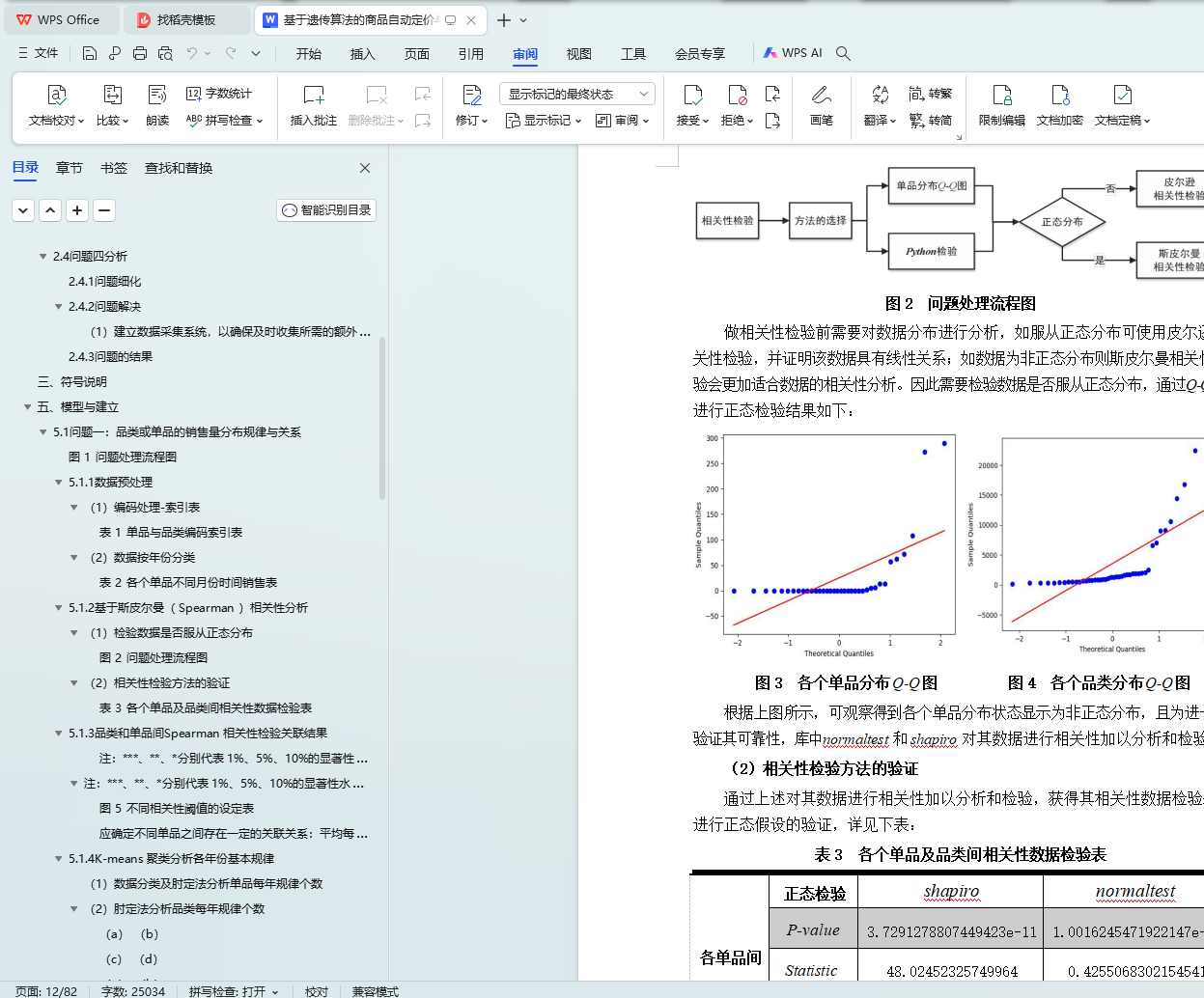
Task: Collapse 5.1.1数据预处理 outline node
Action: coord(58,483)
